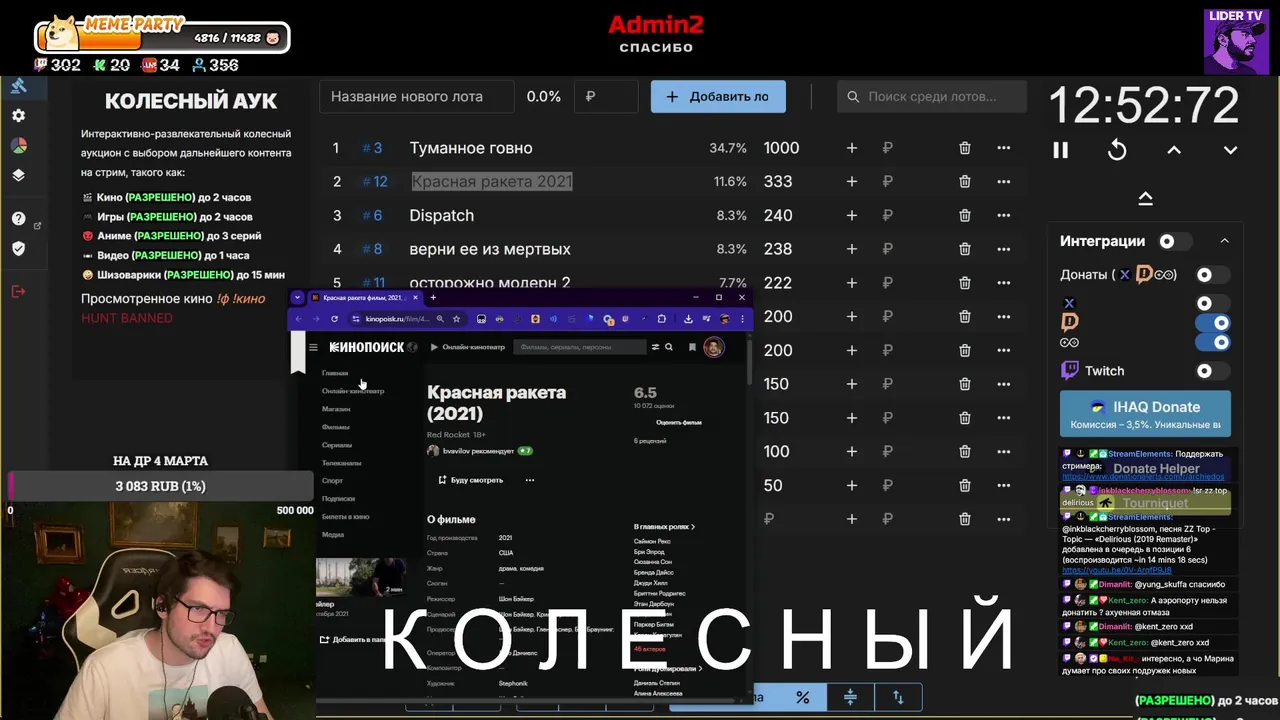The width and height of the screenshot is (1280, 720).
Task: Open Kinopoisk advanced search filter icon
Action: [x=655, y=347]
